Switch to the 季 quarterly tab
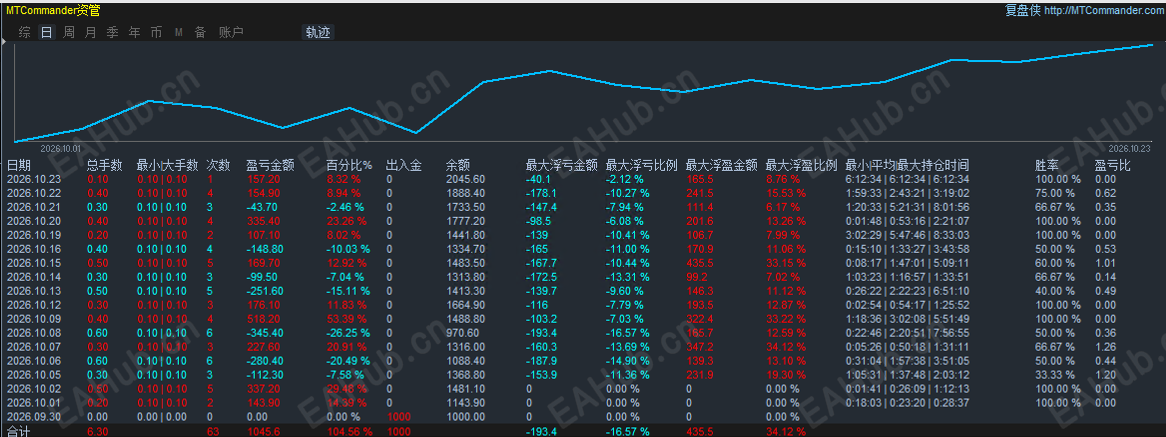Image resolution: width=1166 pixels, height=437 pixels. (x=112, y=32)
